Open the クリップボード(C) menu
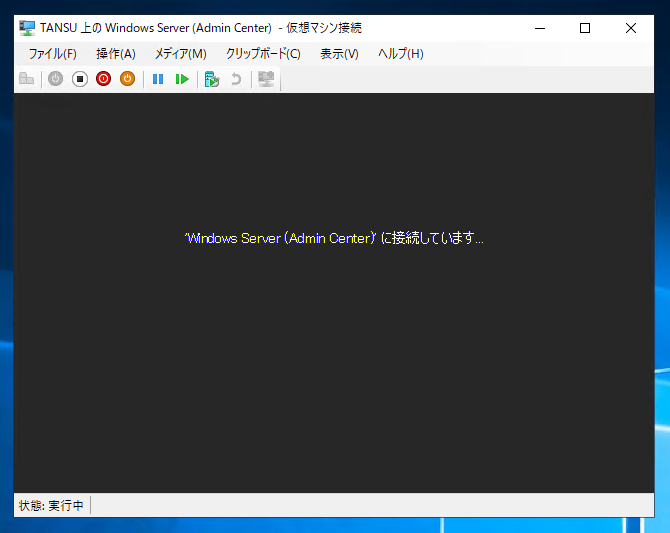This screenshot has width=670, height=533. (x=263, y=54)
